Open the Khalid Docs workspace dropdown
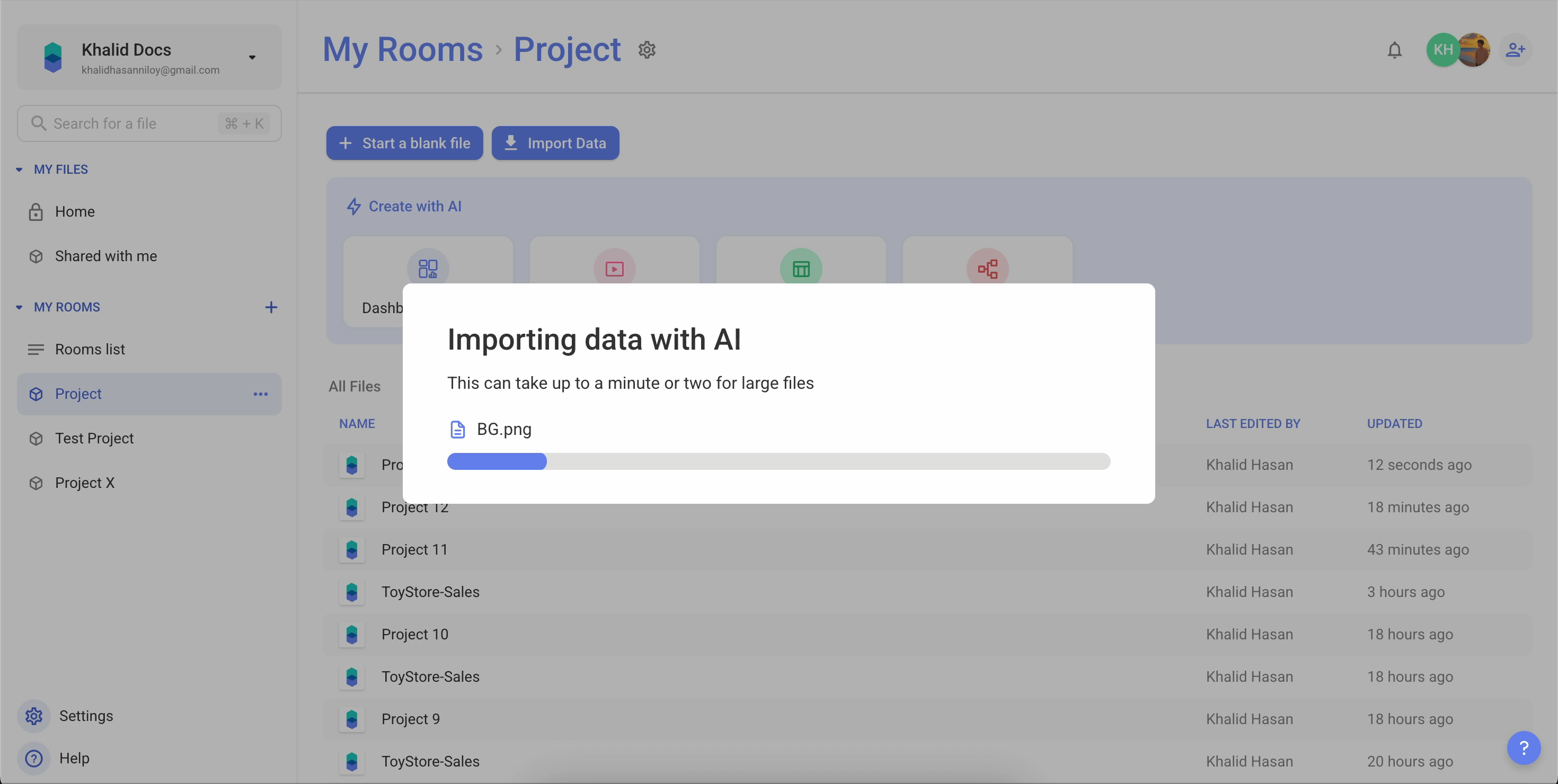Viewport: 1558px width, 784px height. coord(252,57)
